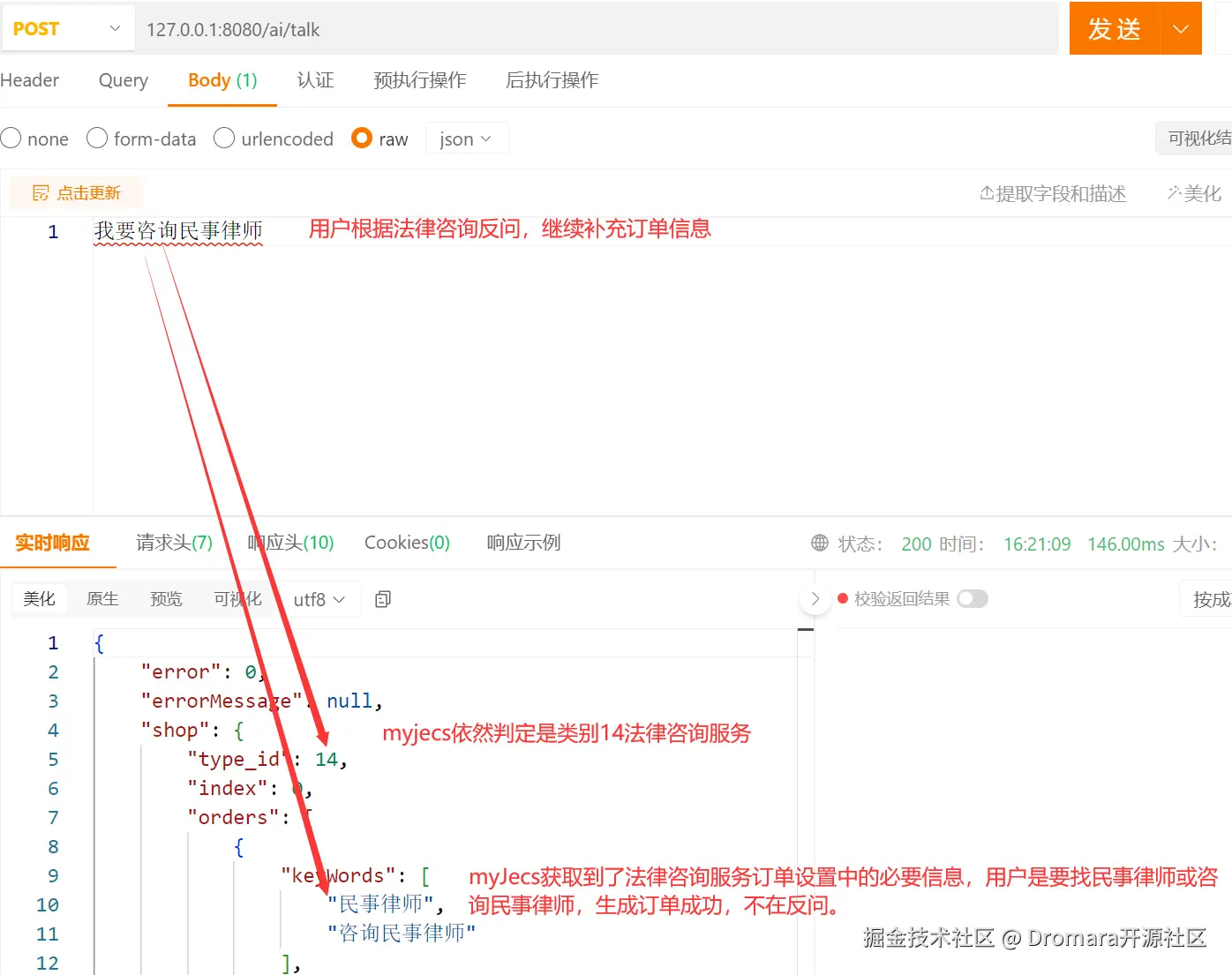Switch to the Cookies(0) tab
The image size is (1232, 975).
[x=406, y=543]
